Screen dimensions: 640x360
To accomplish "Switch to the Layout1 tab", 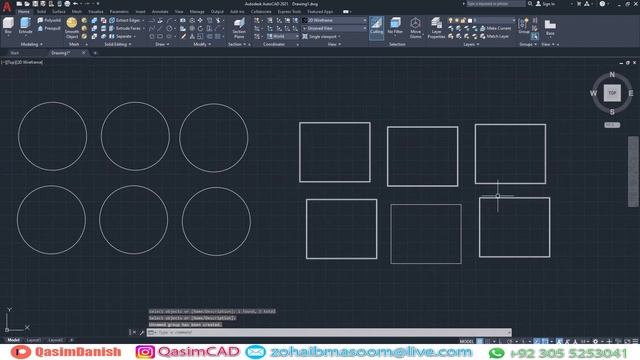I will coord(33,340).
